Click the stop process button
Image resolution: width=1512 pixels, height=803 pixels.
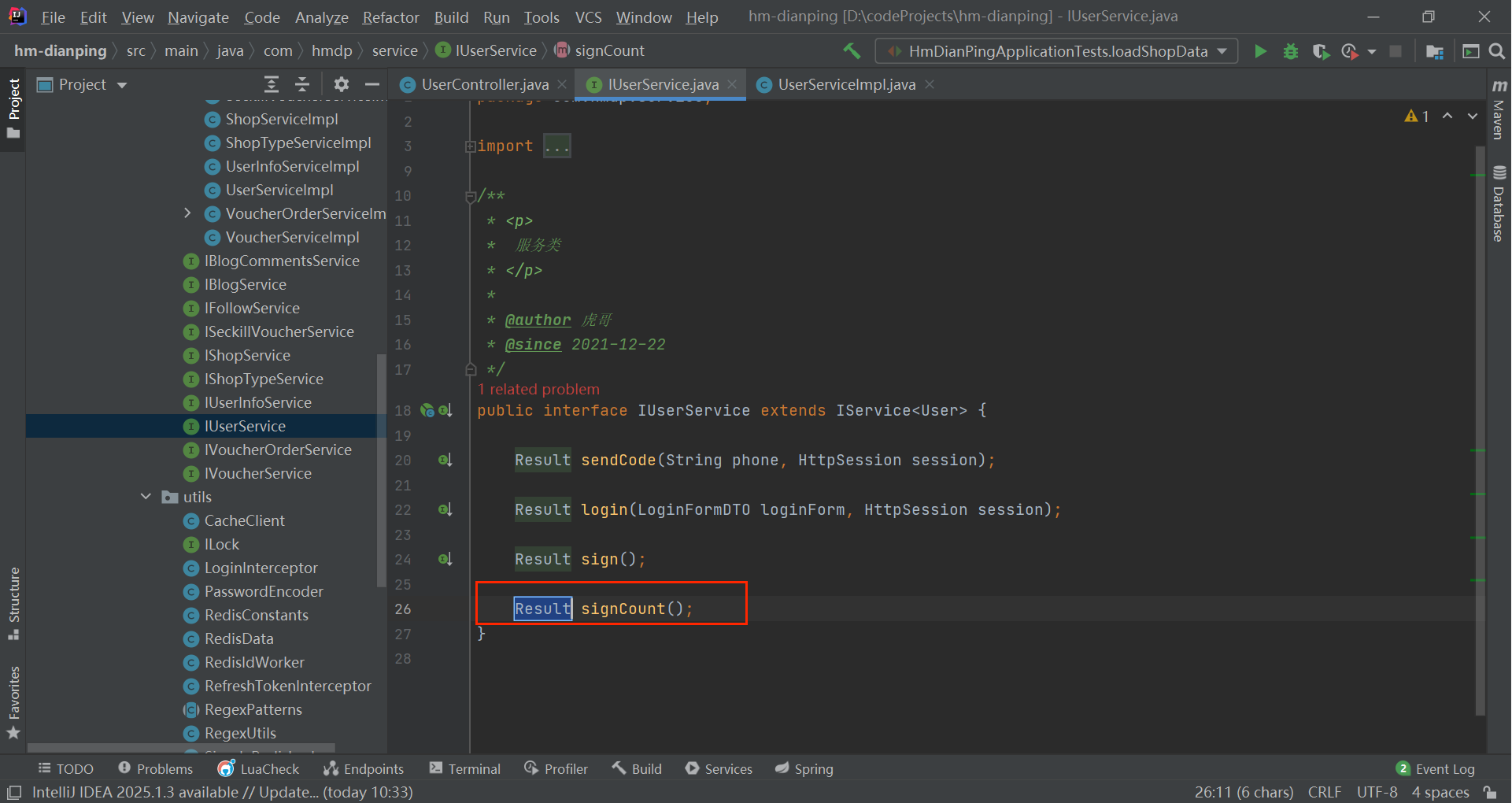click(x=1396, y=51)
